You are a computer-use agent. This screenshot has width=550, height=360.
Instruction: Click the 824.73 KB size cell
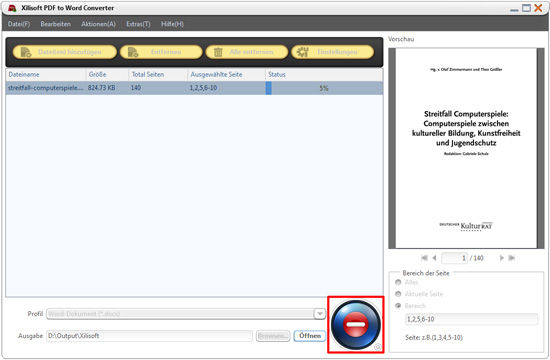(x=101, y=88)
